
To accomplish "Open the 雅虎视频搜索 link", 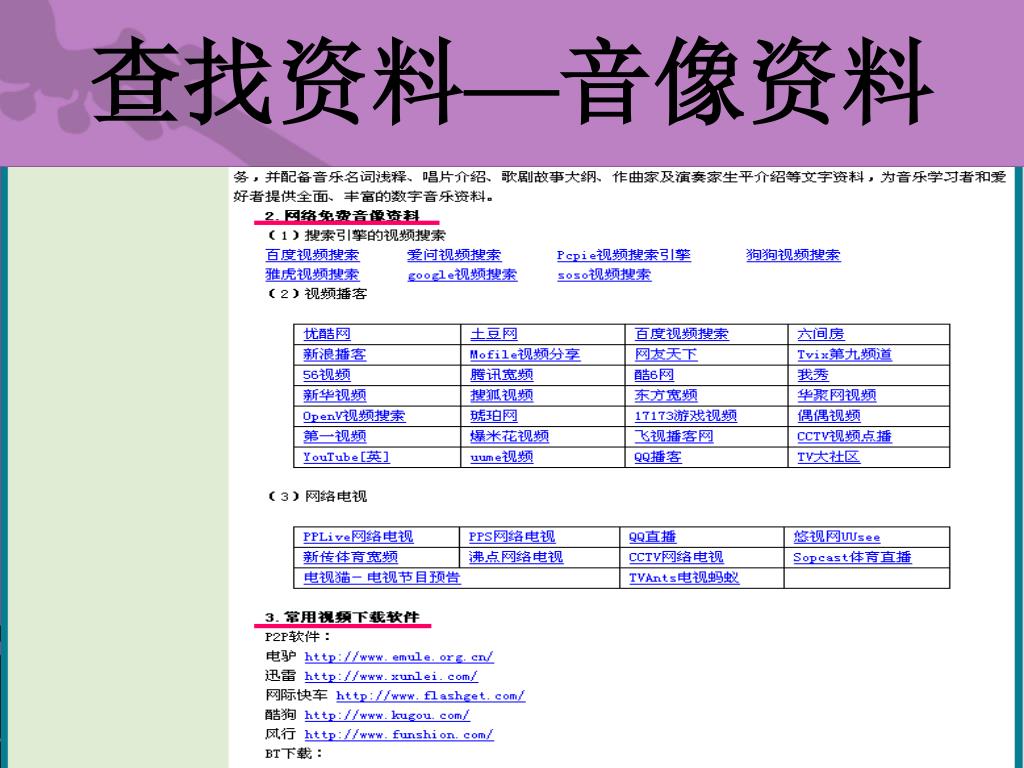I will click(312, 274).
